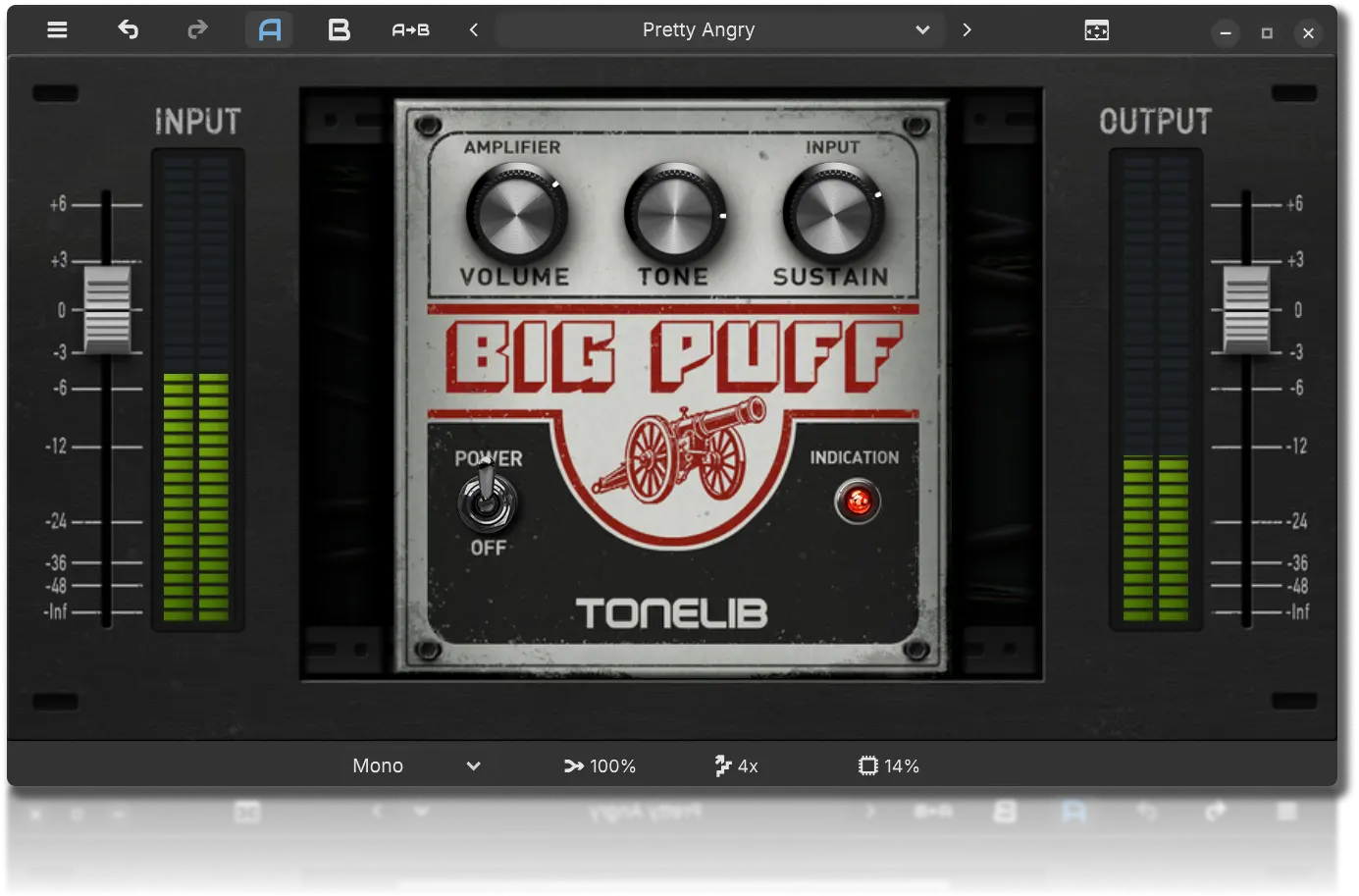1359x896 pixels.
Task: Click the ToneLib brand label
Action: pyautogui.click(x=672, y=613)
